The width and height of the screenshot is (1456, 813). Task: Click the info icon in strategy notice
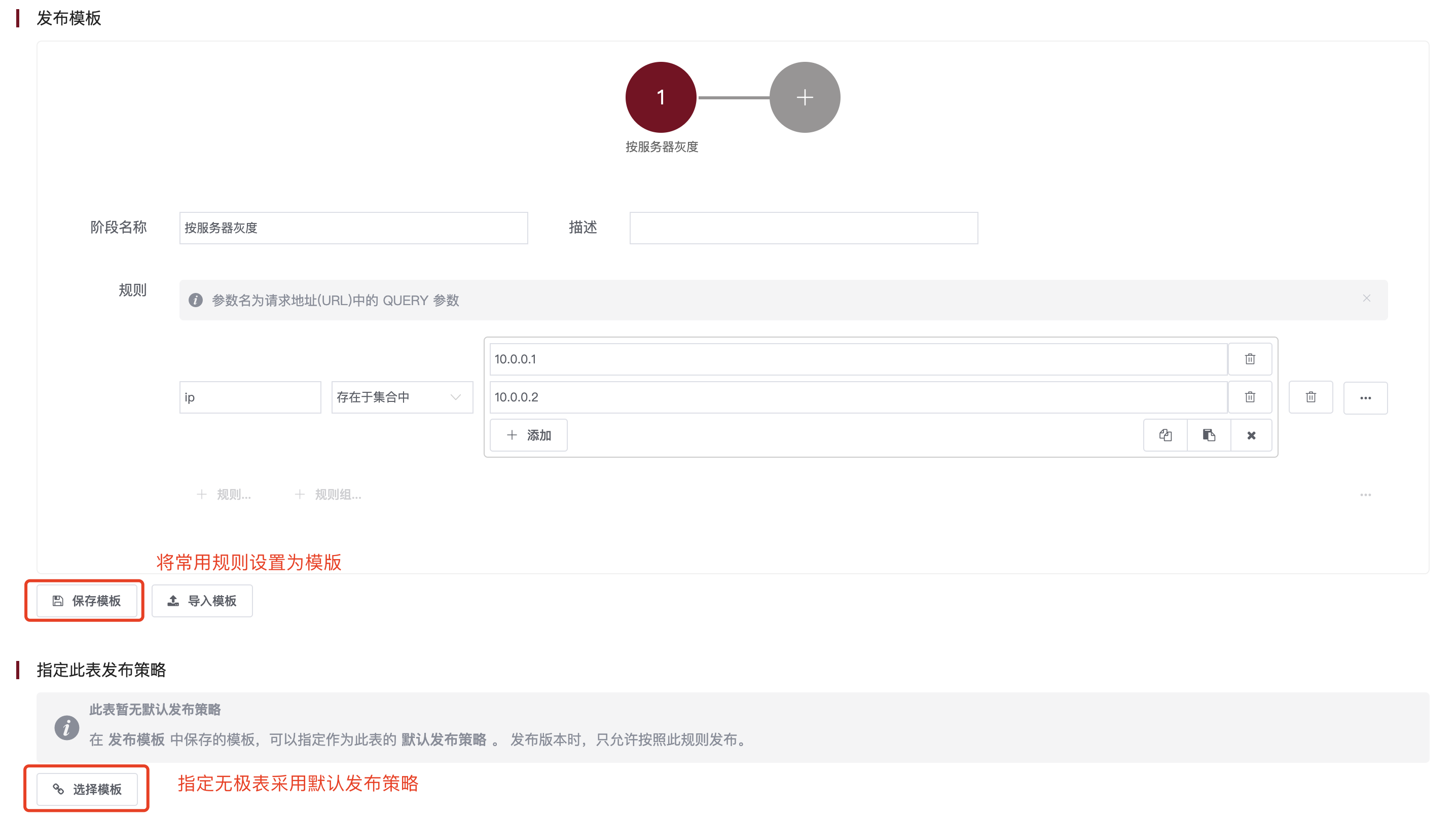[x=67, y=728]
